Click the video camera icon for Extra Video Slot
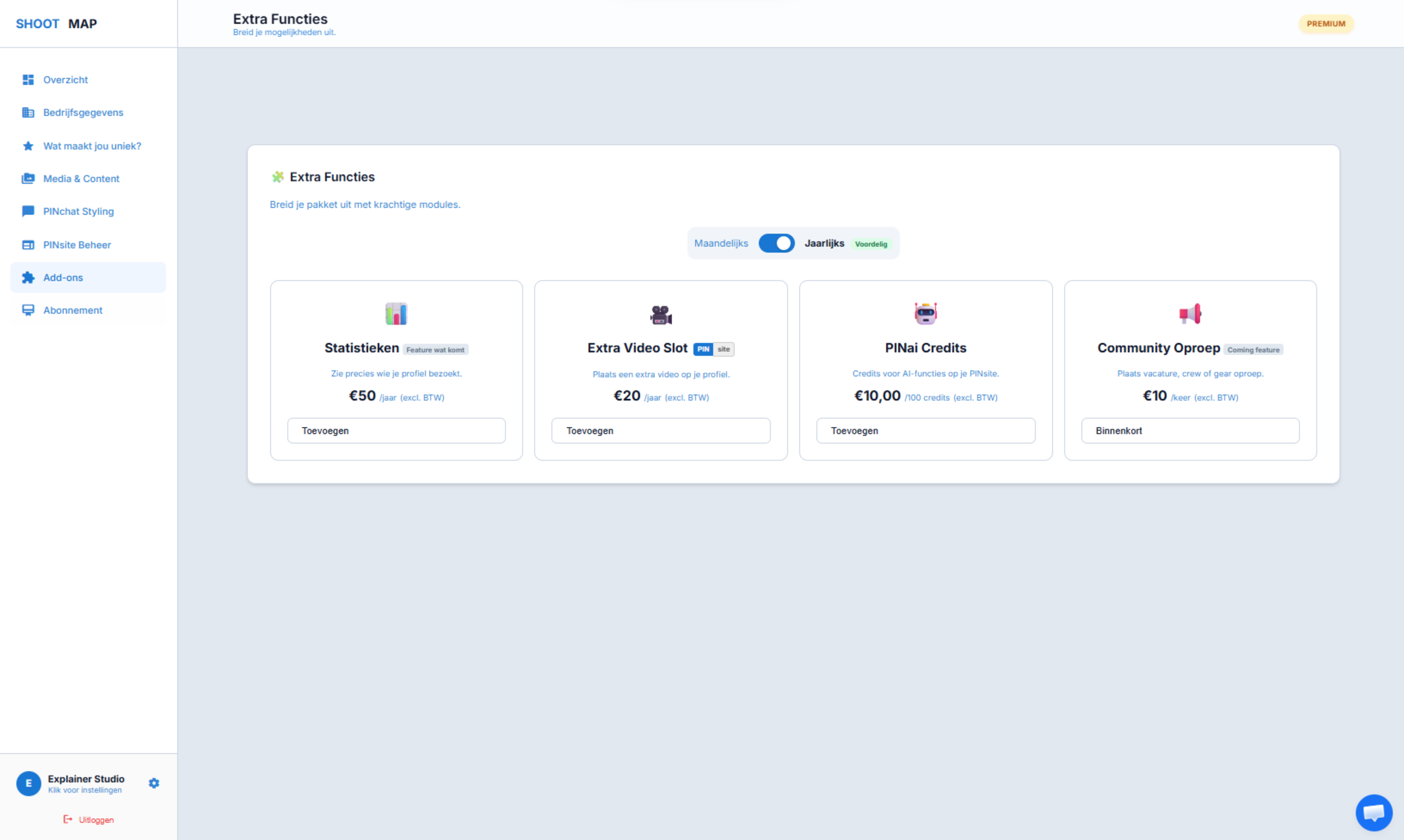This screenshot has width=1404, height=840. (x=661, y=315)
